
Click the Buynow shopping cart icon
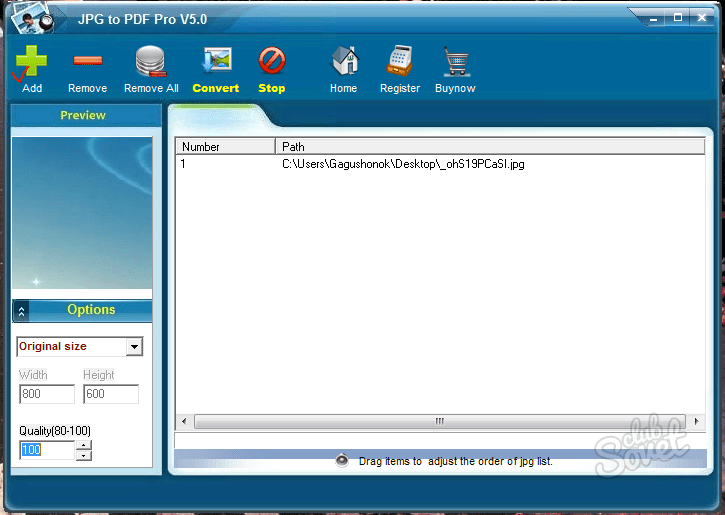pyautogui.click(x=456, y=61)
